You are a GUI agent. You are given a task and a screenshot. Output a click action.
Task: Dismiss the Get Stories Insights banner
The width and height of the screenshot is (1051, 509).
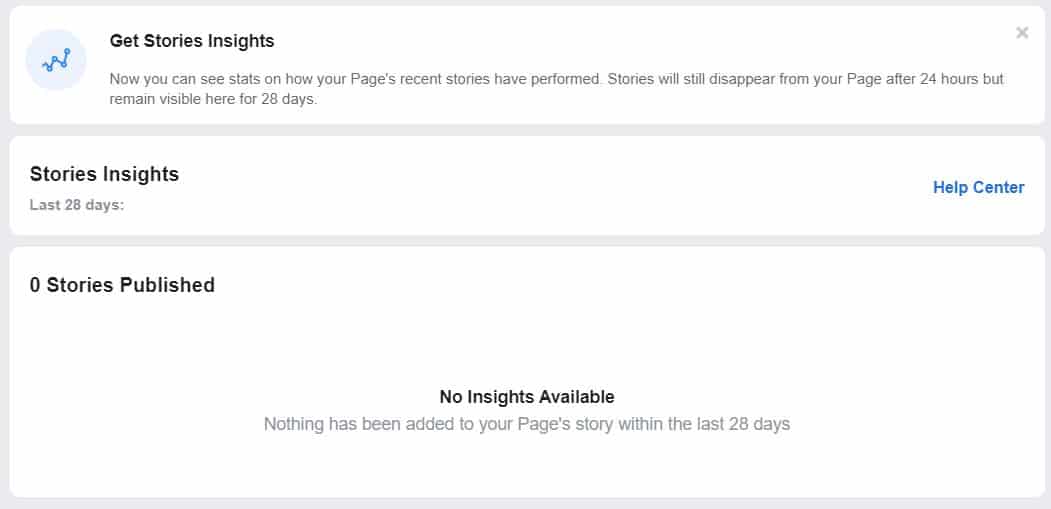click(1022, 32)
